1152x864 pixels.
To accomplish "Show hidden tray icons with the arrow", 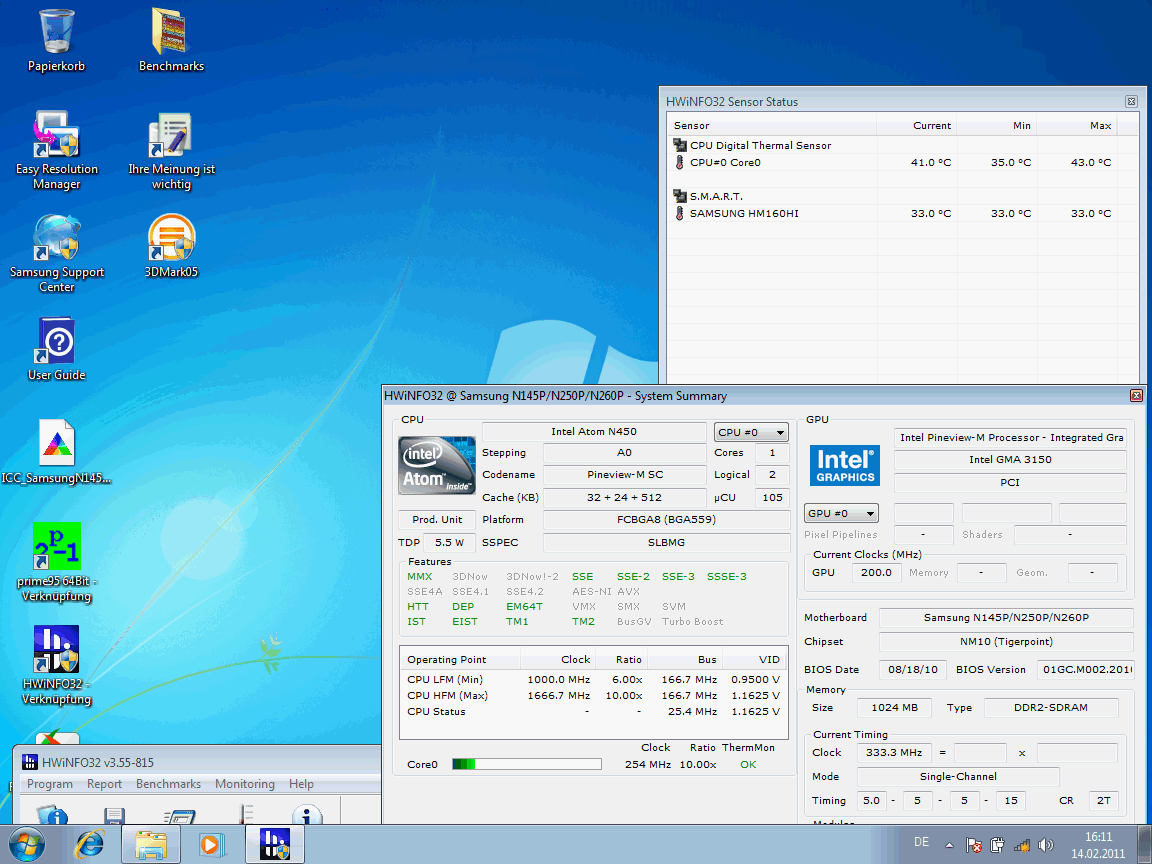I will 948,846.
